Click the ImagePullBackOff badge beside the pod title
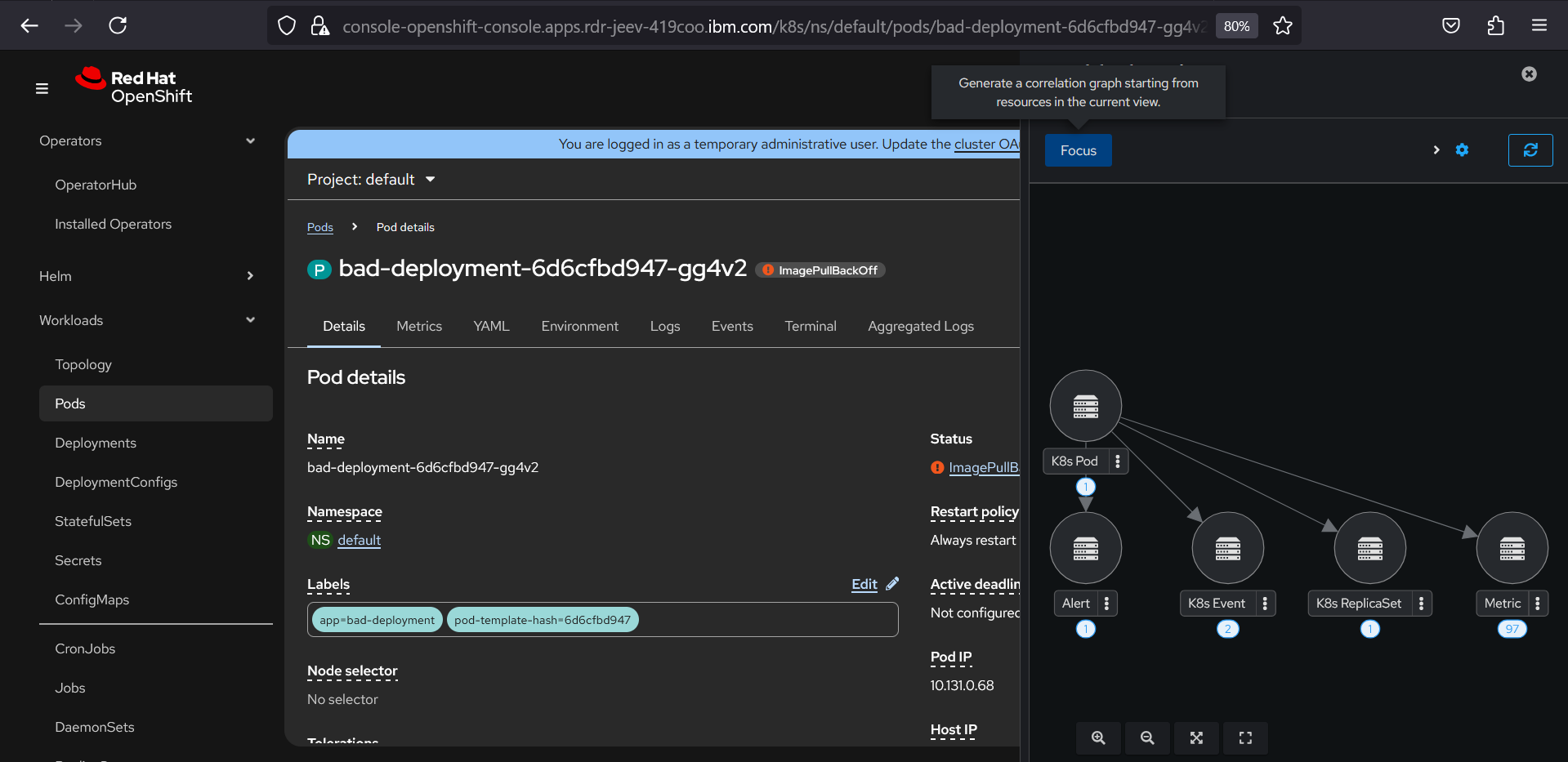 point(820,270)
